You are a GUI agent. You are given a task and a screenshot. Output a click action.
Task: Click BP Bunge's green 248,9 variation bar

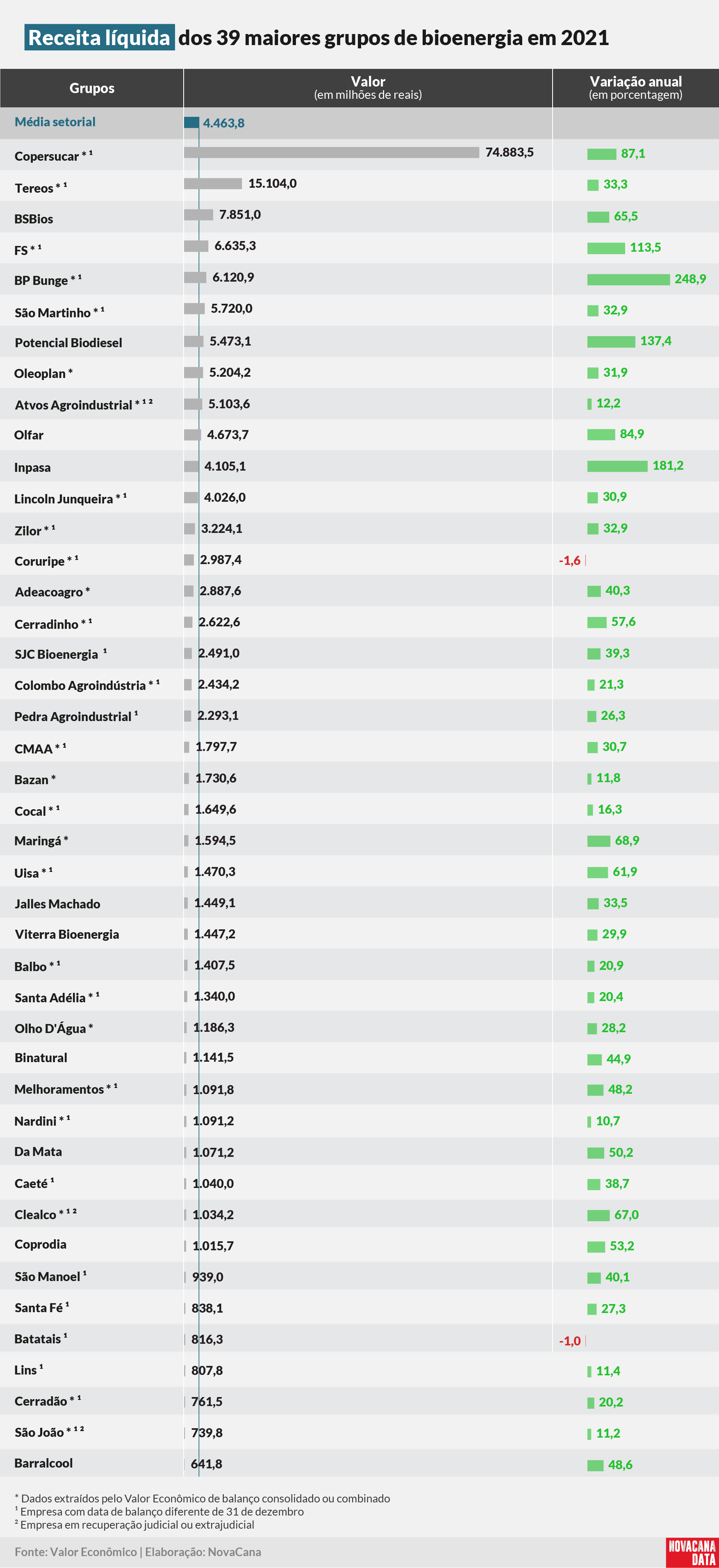click(x=628, y=280)
